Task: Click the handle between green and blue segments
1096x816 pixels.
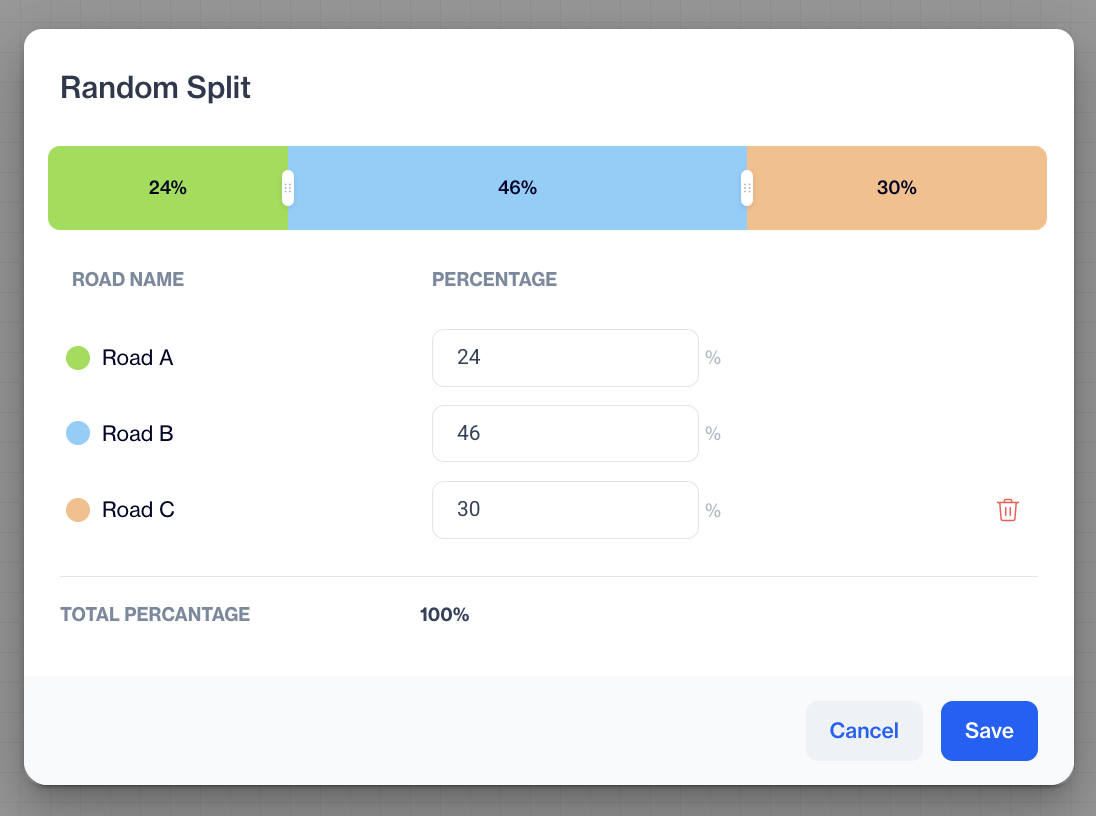Action: click(x=288, y=188)
